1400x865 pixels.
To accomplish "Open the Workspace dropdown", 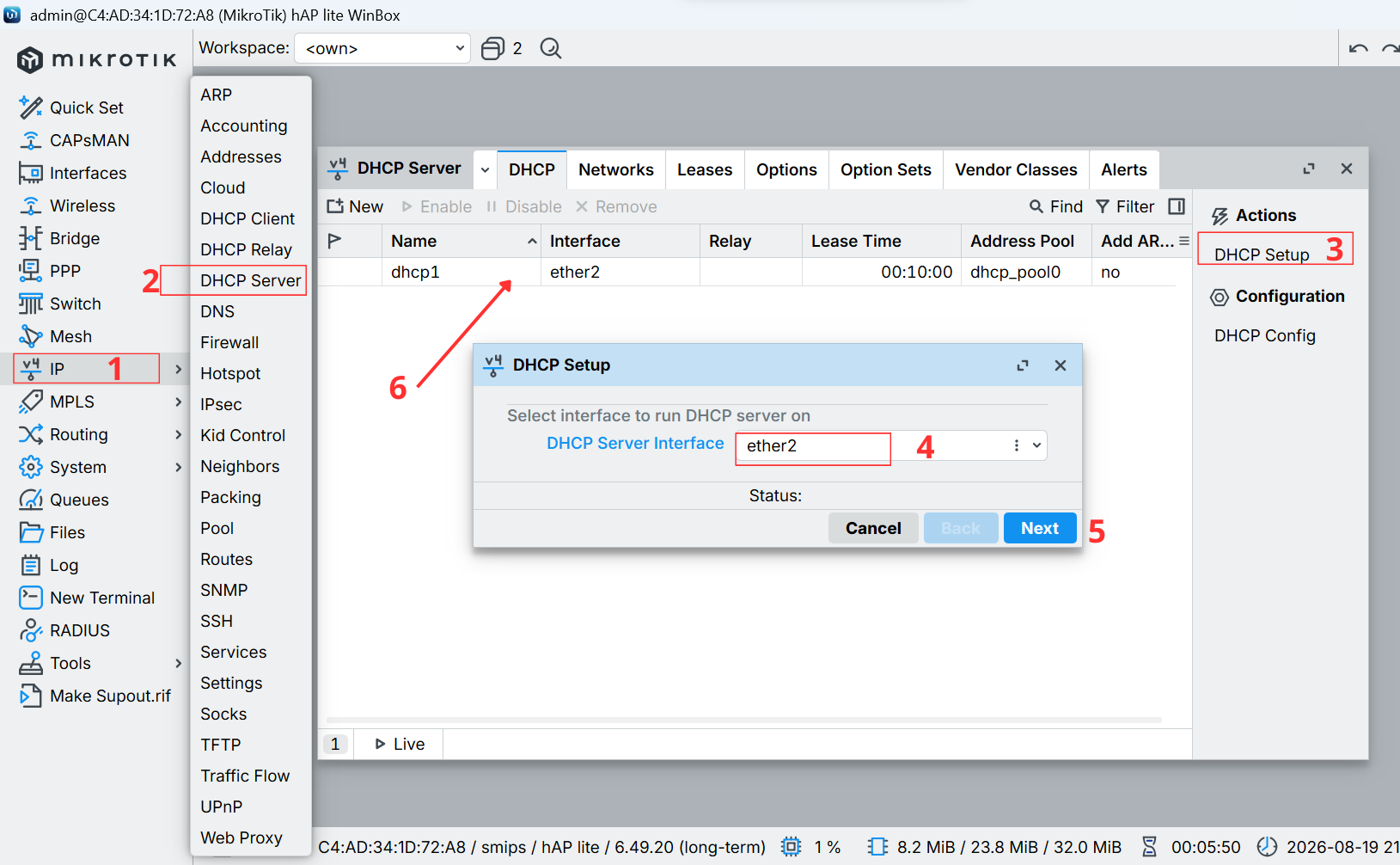I will click(x=382, y=48).
